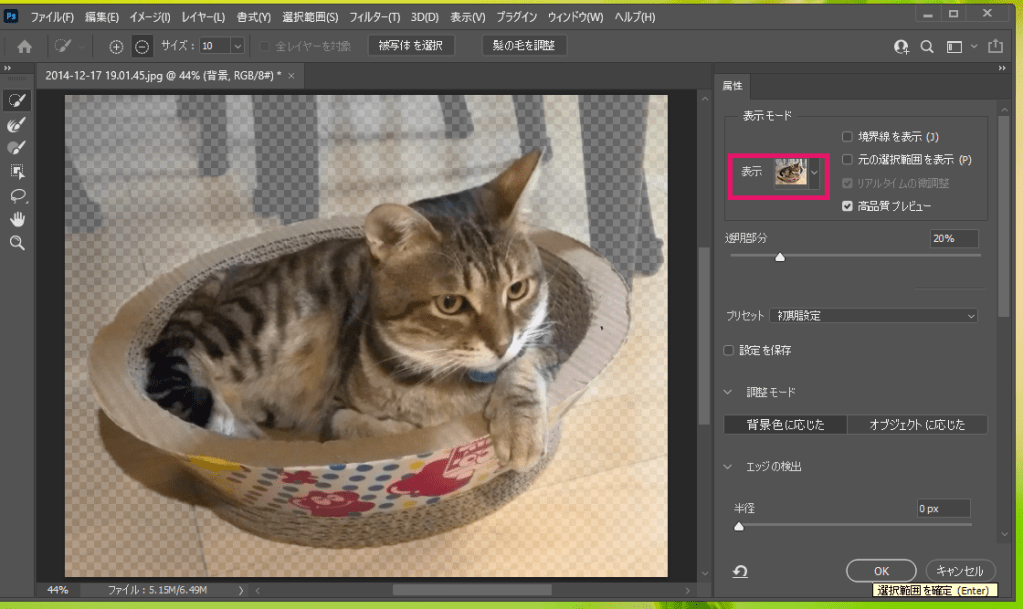Enable 境界線を表示 checkbox
1023x609 pixels.
pyautogui.click(x=847, y=137)
